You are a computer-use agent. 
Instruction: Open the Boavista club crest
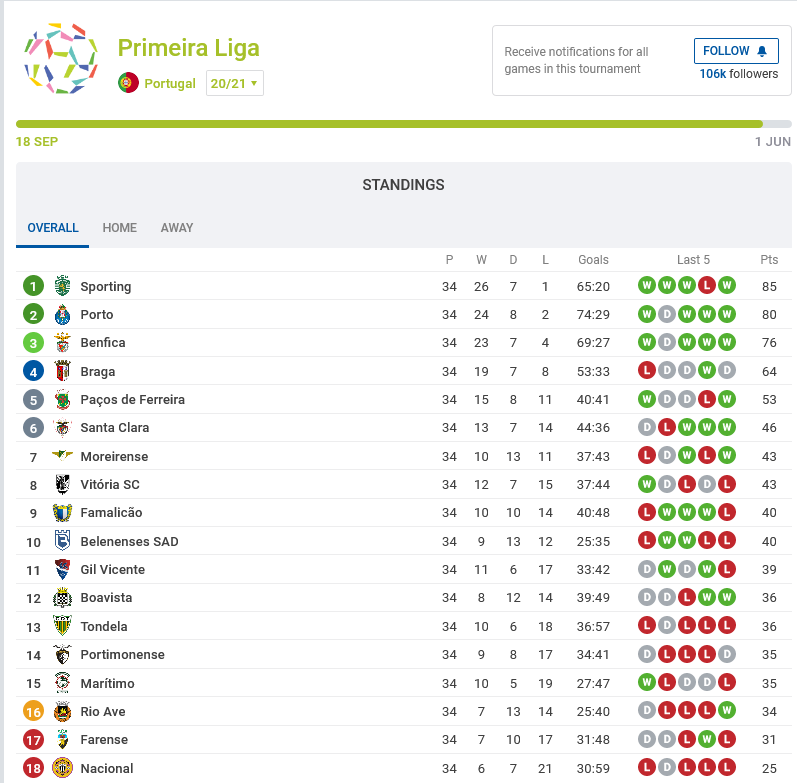63,597
